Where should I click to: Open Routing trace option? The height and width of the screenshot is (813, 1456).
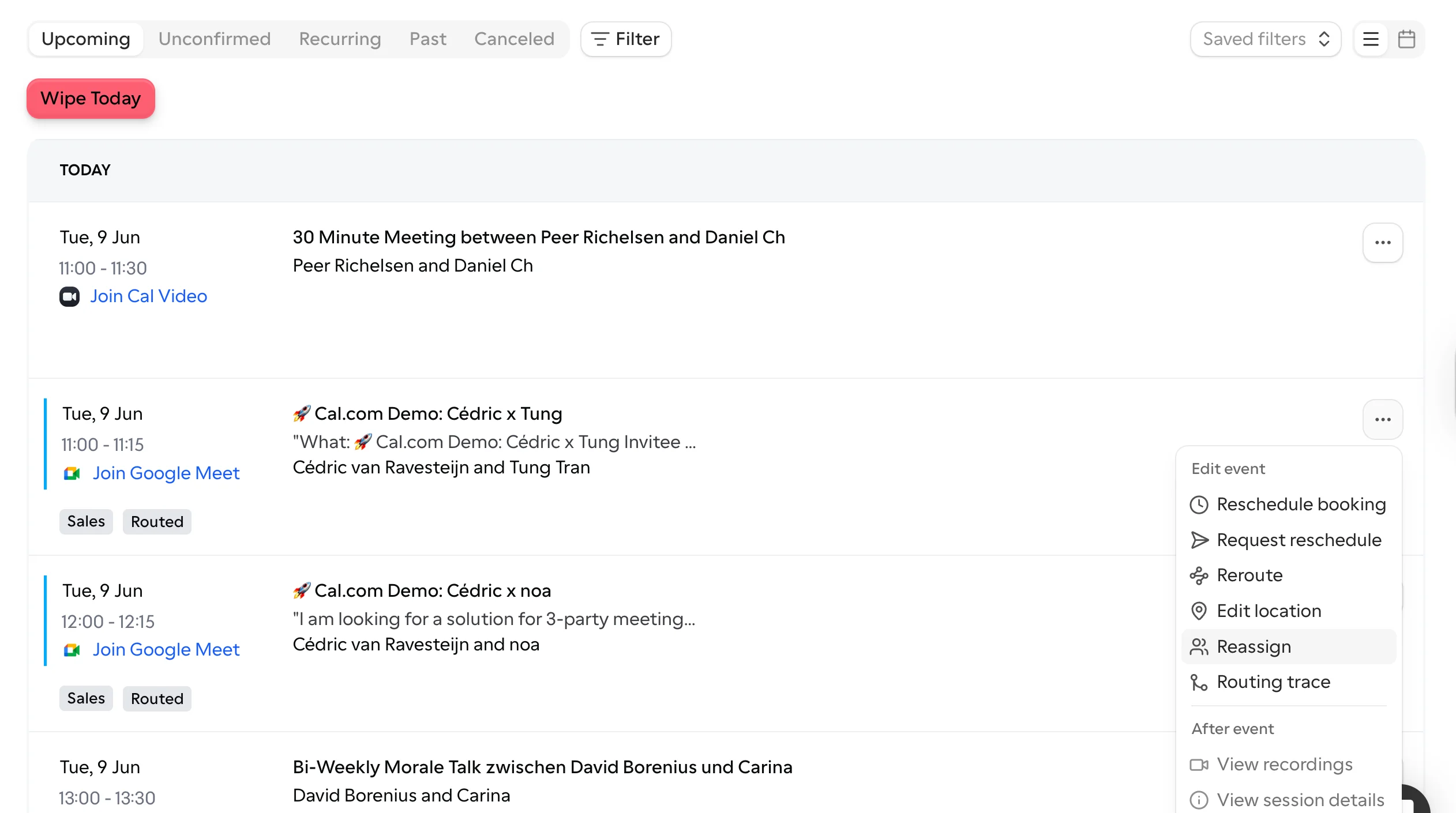coord(1289,682)
